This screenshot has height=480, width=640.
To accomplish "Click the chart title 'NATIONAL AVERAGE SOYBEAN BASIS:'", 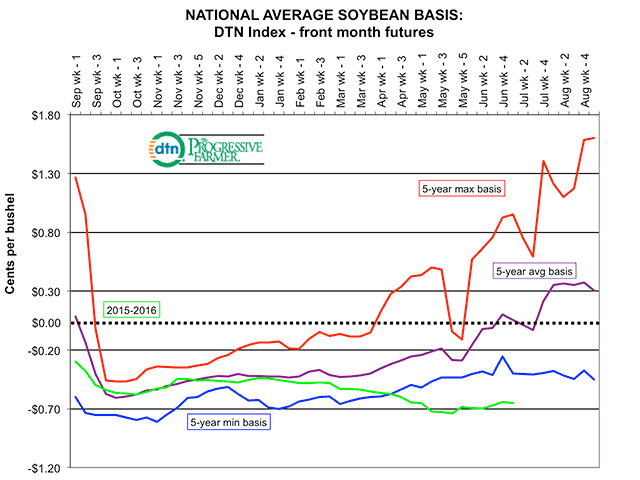I will [x=324, y=15].
